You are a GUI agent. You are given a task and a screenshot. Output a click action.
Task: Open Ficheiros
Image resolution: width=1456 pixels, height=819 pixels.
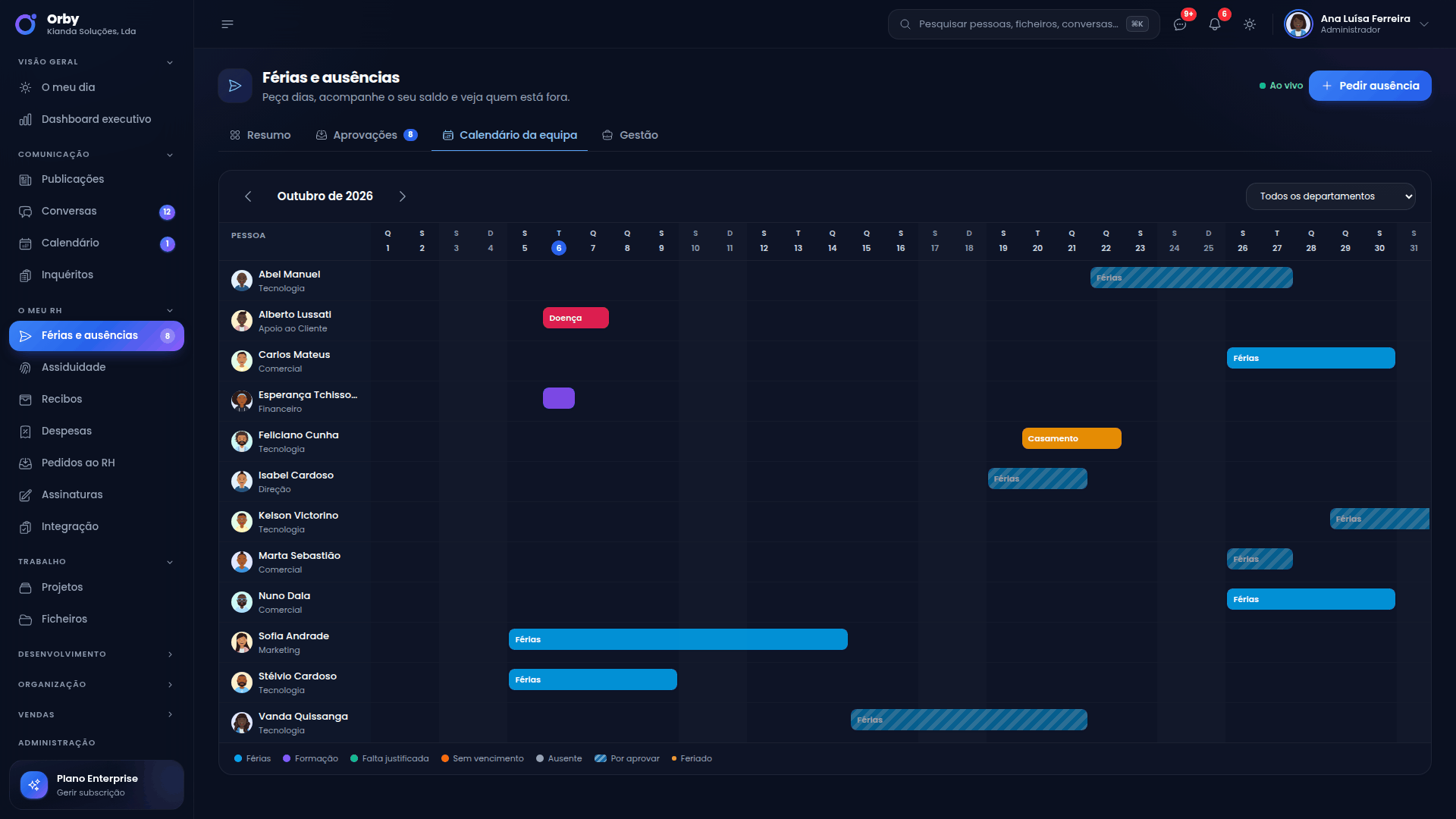coord(96,619)
